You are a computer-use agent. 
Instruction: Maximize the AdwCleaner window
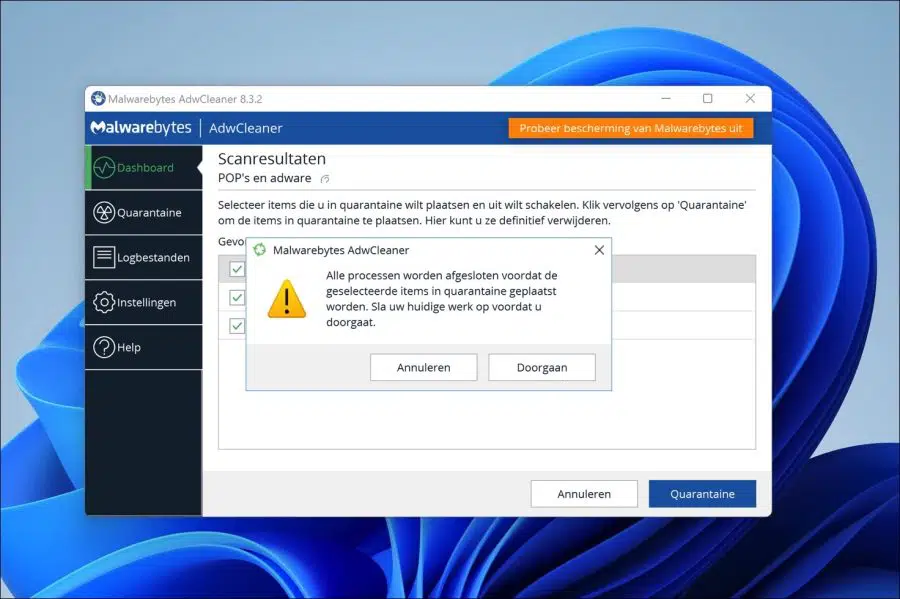tap(708, 99)
